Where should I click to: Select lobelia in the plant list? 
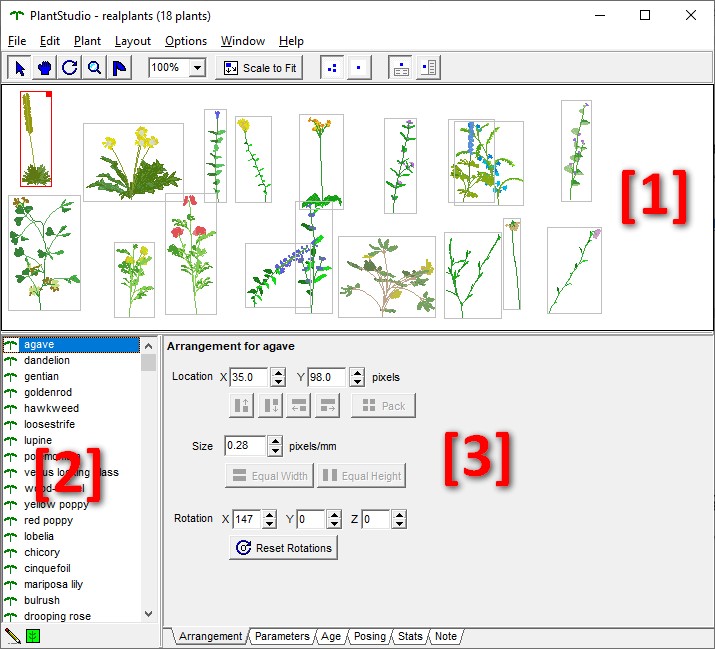tap(40, 536)
